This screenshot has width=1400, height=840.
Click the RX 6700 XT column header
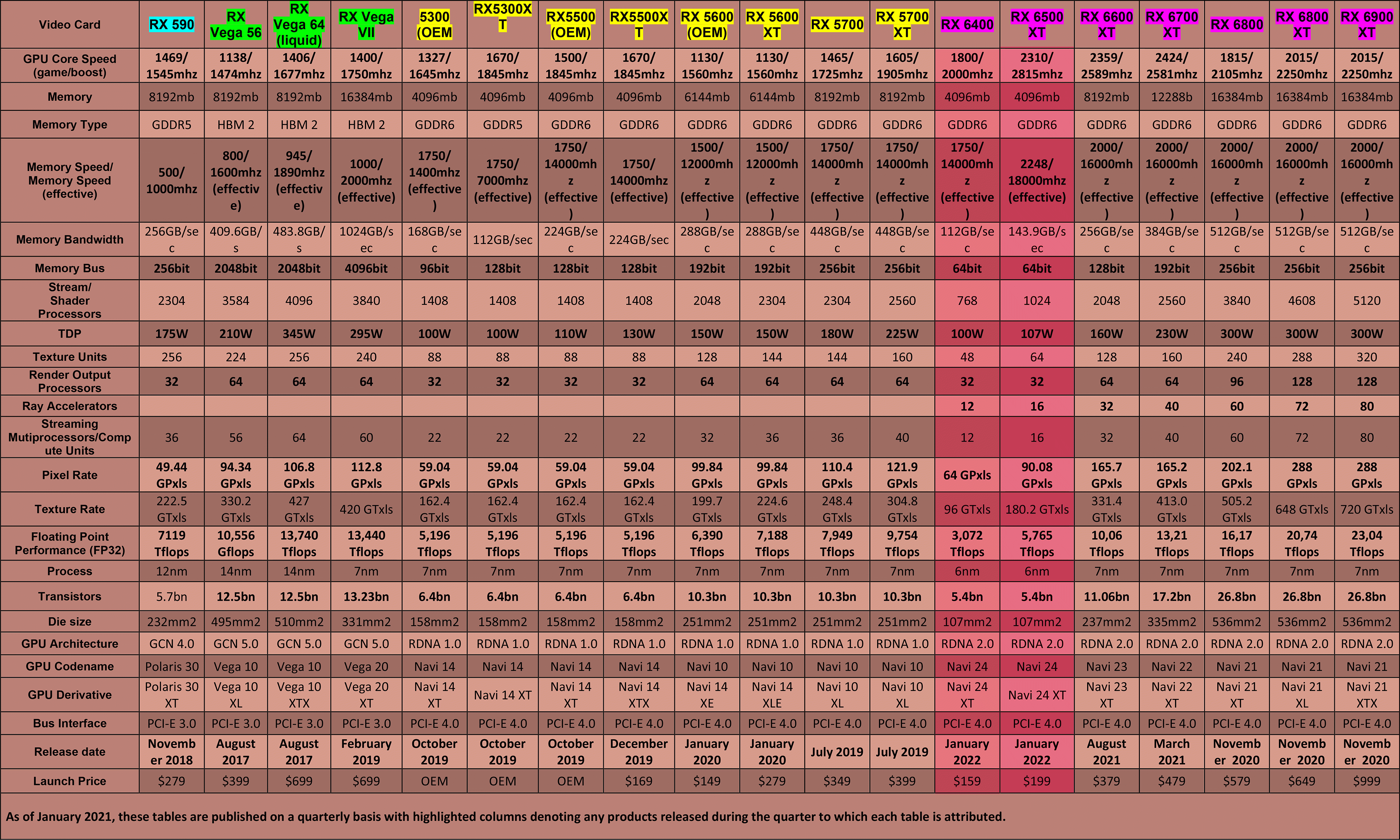1171,24
